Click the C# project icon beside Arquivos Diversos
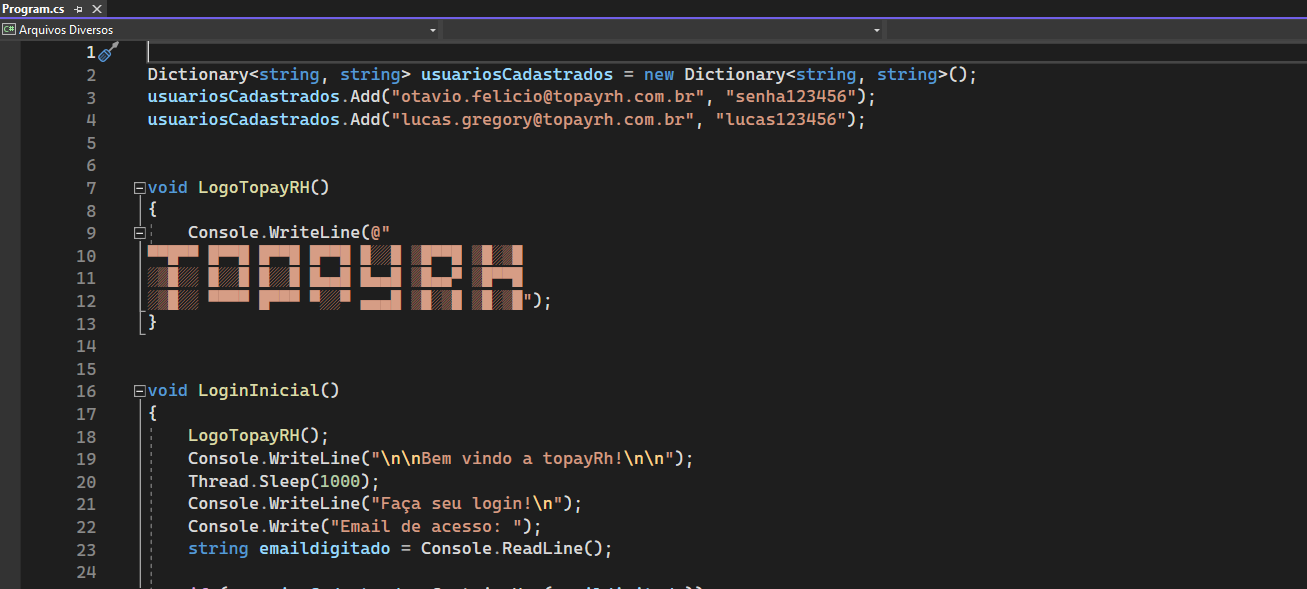 tap(9, 30)
